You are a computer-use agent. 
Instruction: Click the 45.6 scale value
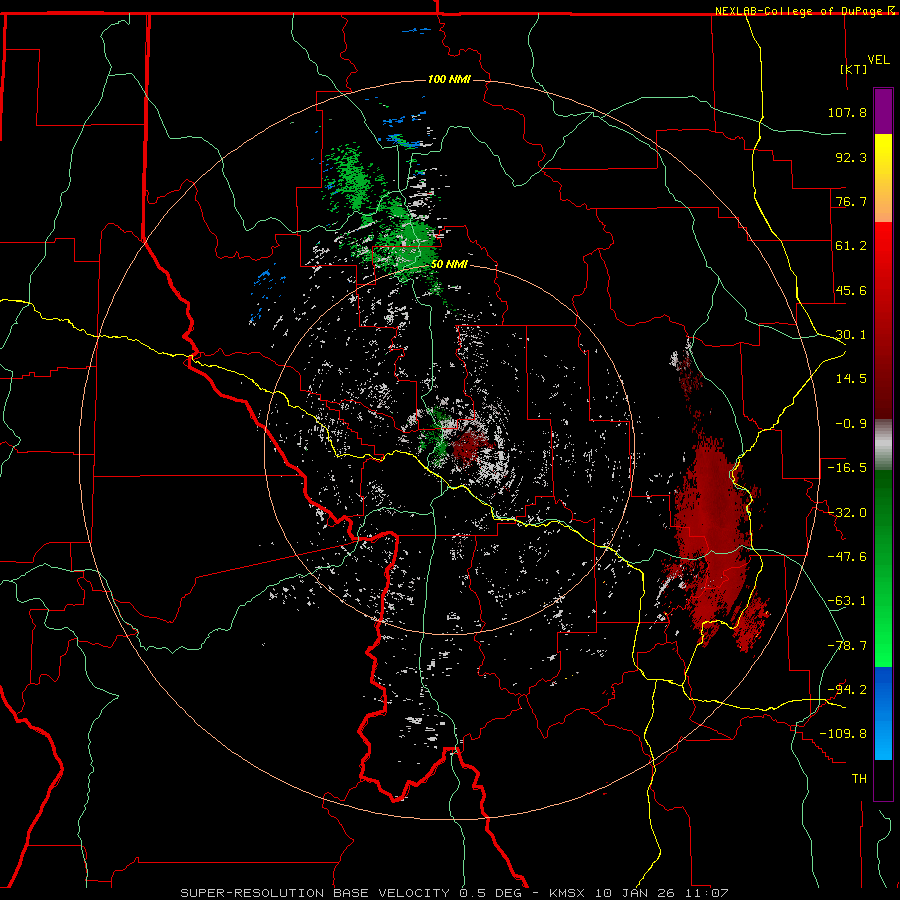851,290
